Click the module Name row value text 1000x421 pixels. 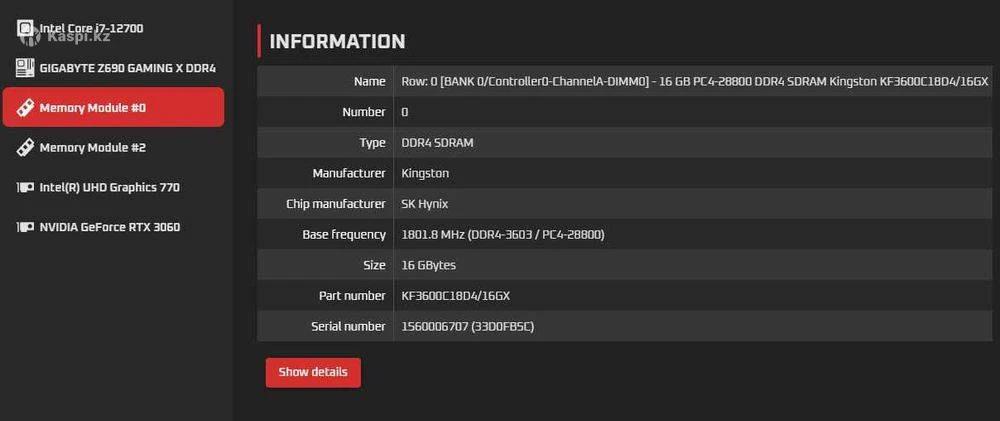(694, 81)
